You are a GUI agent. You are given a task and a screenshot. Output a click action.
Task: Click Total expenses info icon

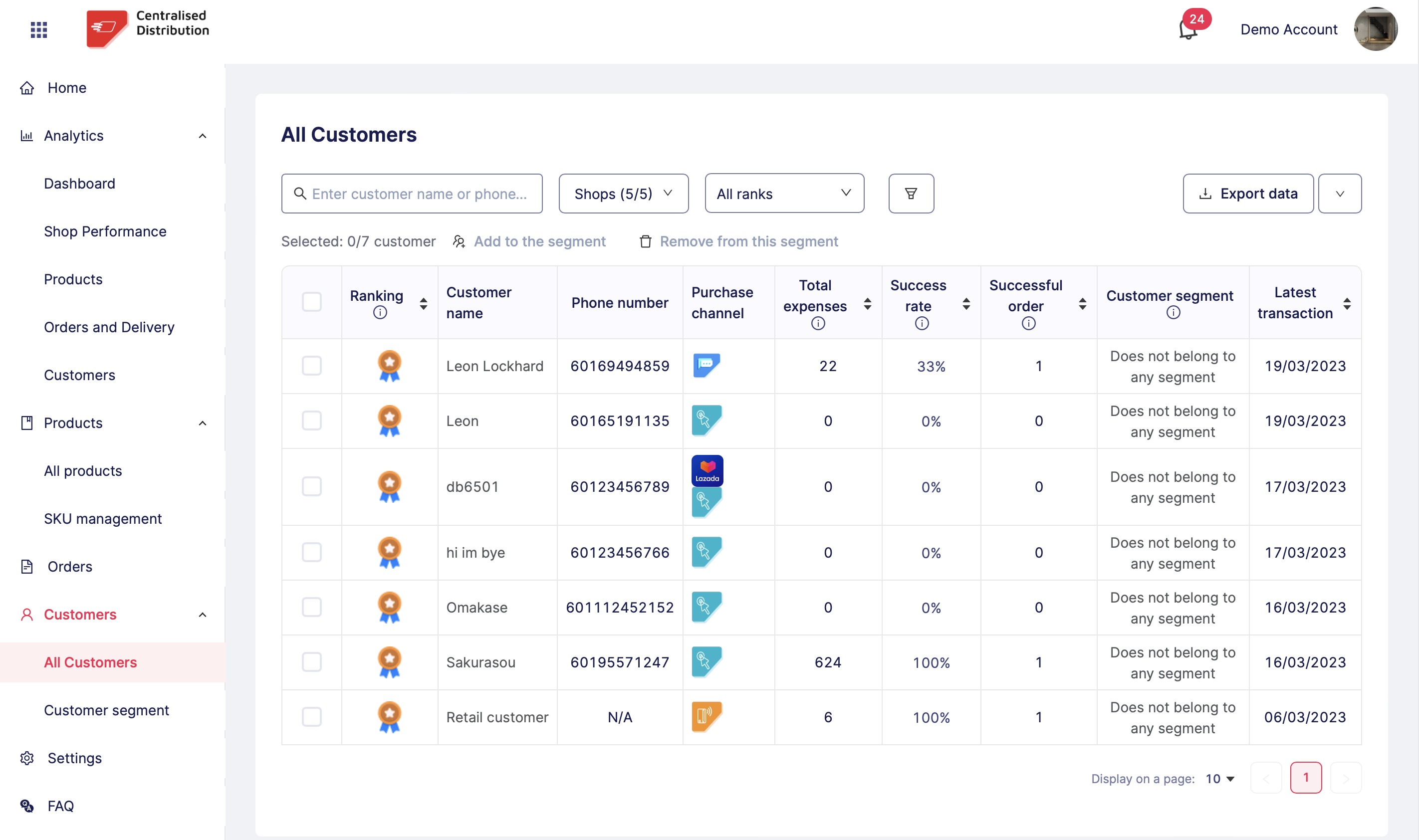[x=817, y=323]
